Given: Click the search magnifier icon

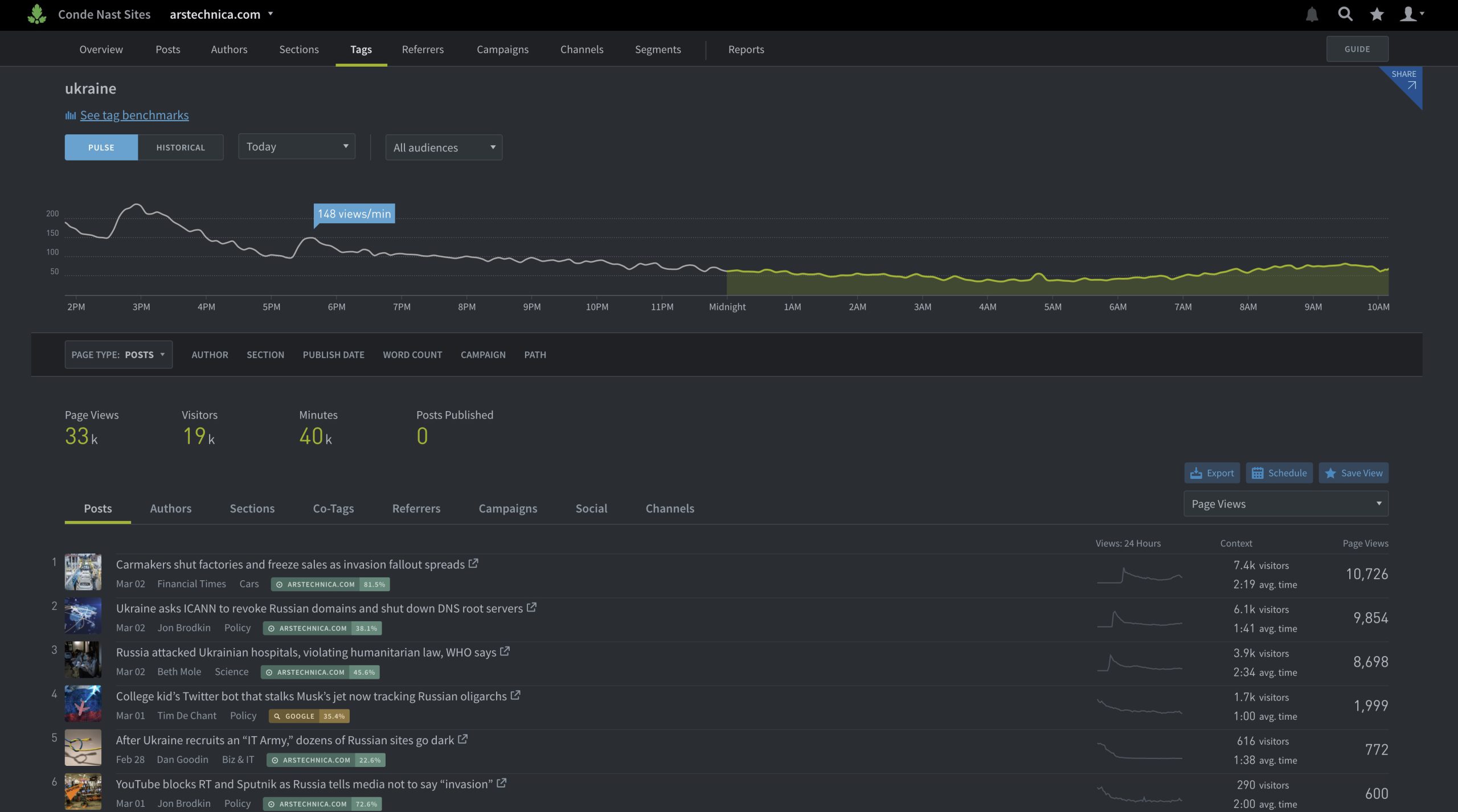Looking at the screenshot, I should (x=1345, y=14).
